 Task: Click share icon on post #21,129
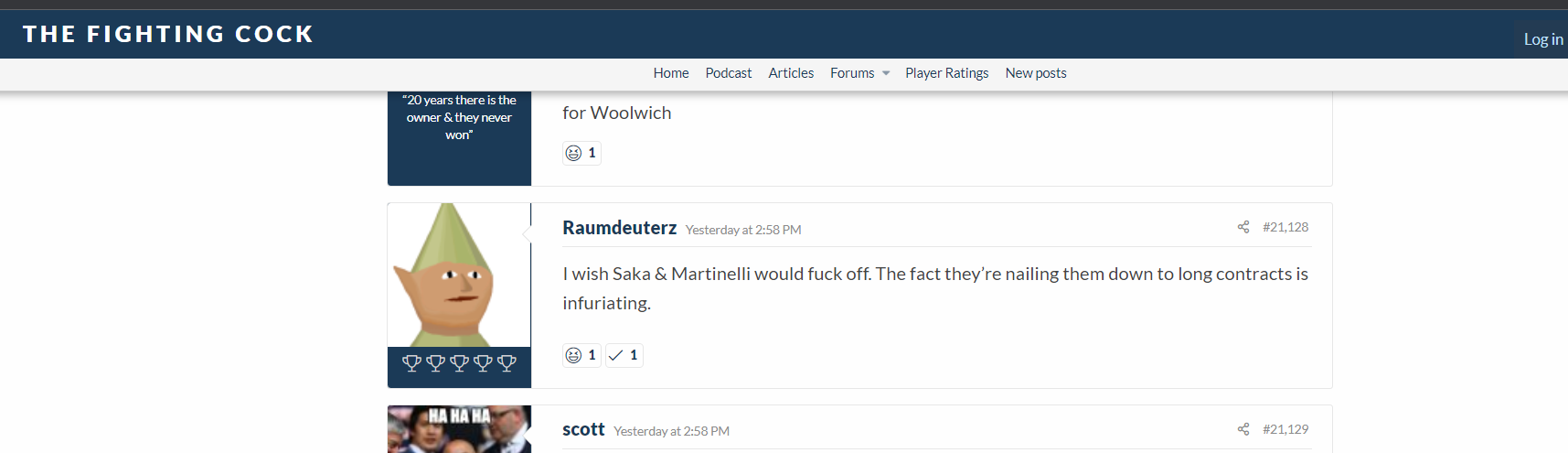click(1243, 429)
